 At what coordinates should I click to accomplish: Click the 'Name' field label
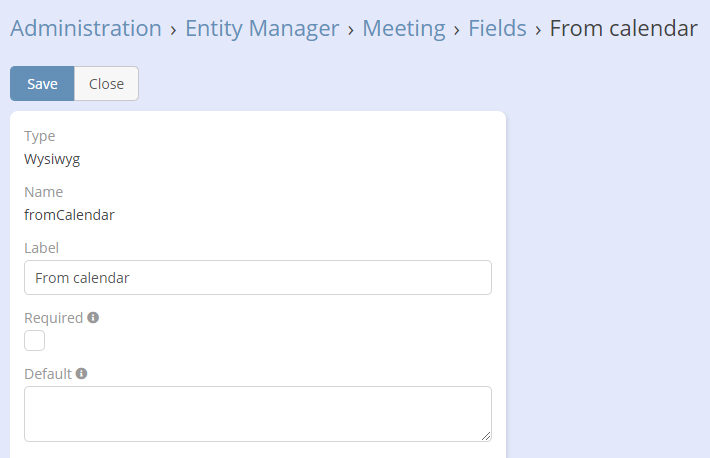(x=44, y=192)
